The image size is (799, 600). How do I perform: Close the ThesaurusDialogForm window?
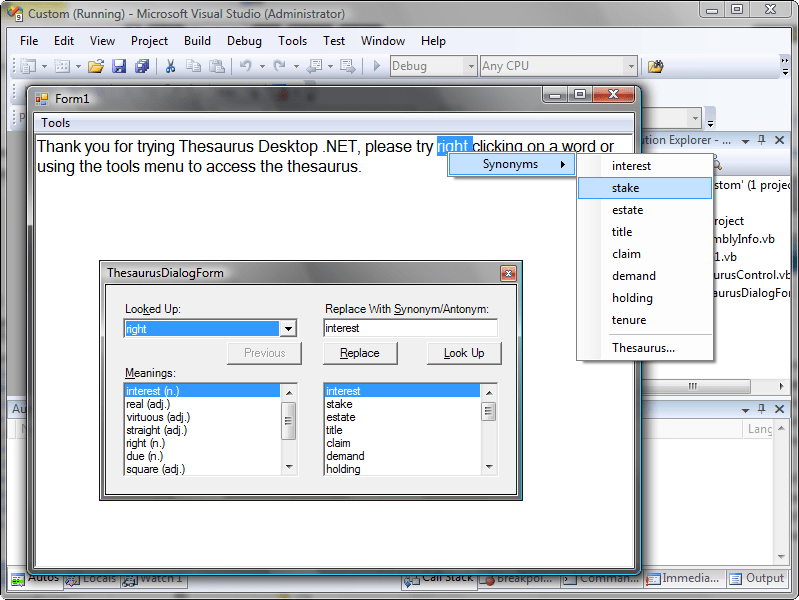508,274
